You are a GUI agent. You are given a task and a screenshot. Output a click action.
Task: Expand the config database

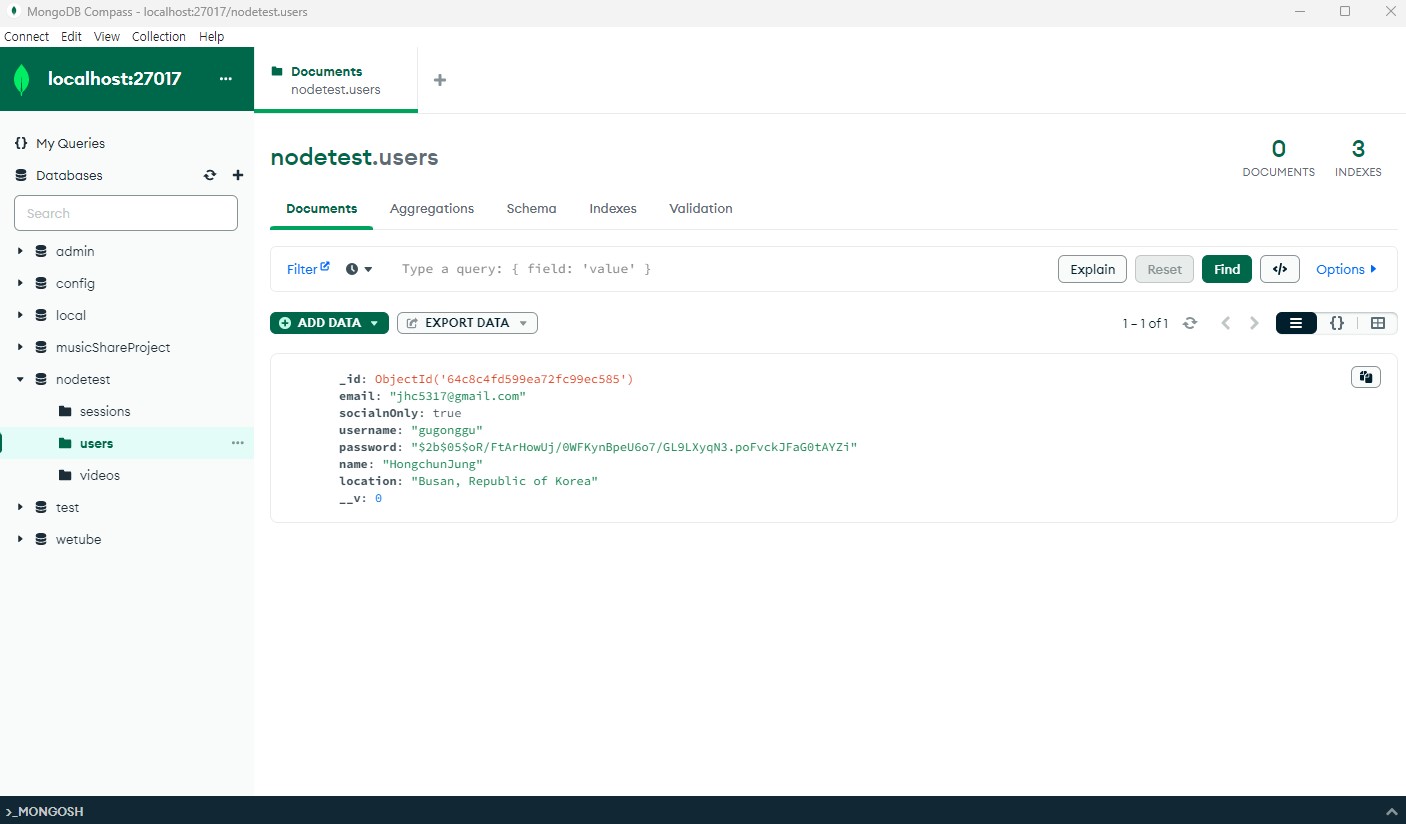coord(20,283)
